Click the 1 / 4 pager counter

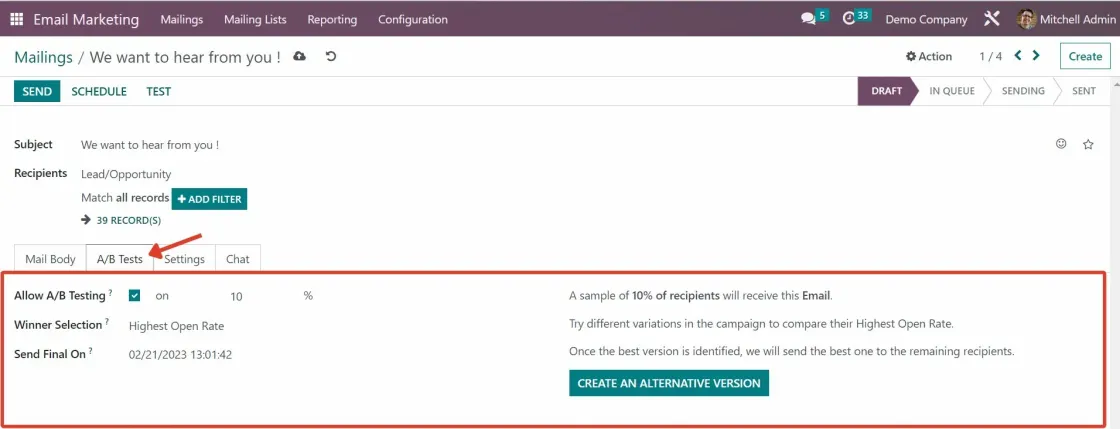990,56
